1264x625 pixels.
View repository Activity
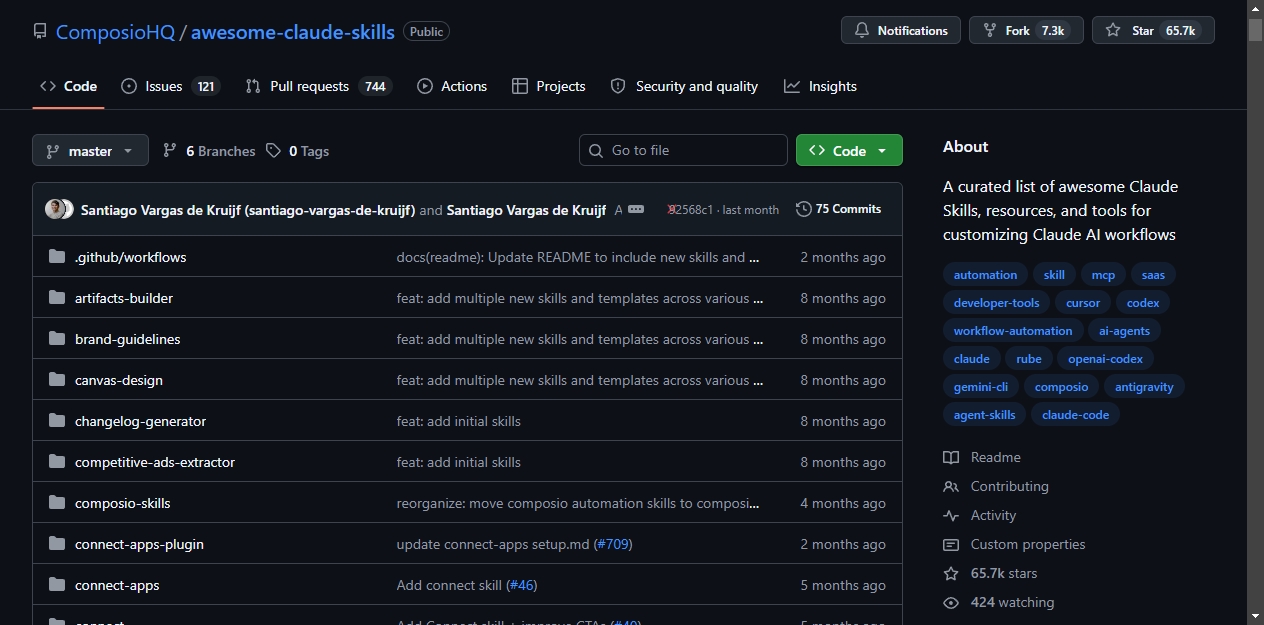pyautogui.click(x=979, y=515)
